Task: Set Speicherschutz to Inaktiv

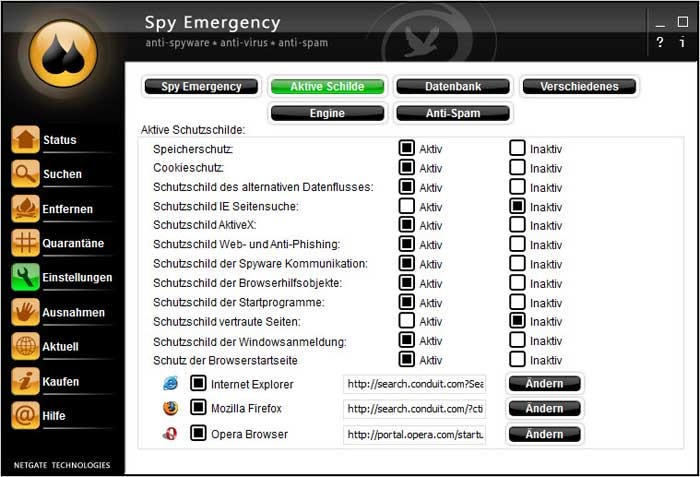Action: [517, 148]
